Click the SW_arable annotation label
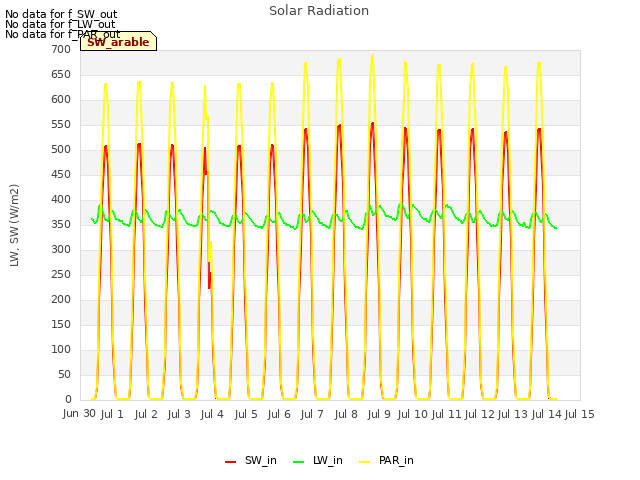Viewport: 640px width, 480px height. [118, 42]
